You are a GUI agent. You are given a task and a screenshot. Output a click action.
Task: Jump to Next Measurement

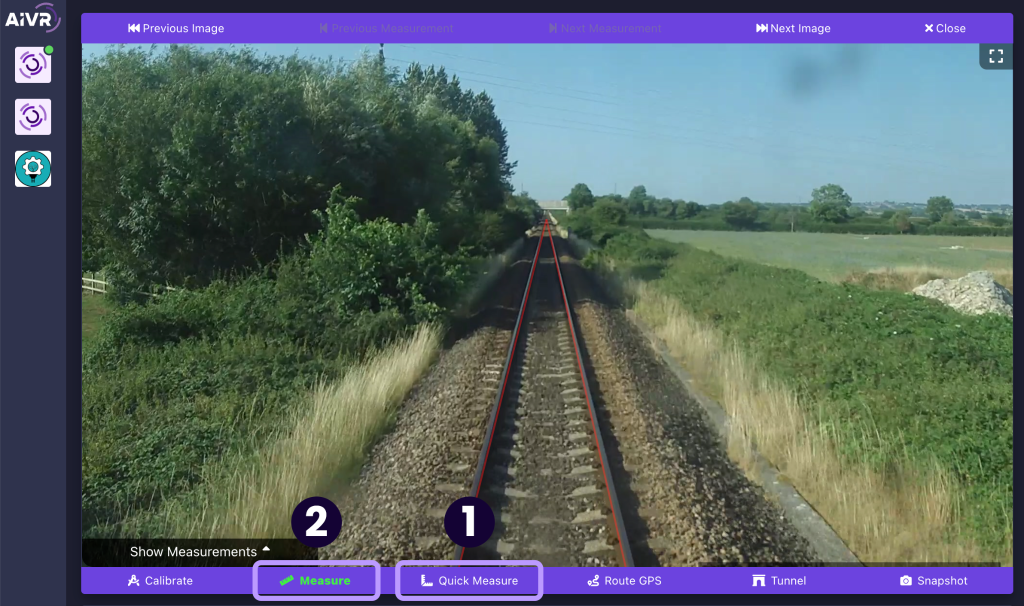(x=605, y=28)
